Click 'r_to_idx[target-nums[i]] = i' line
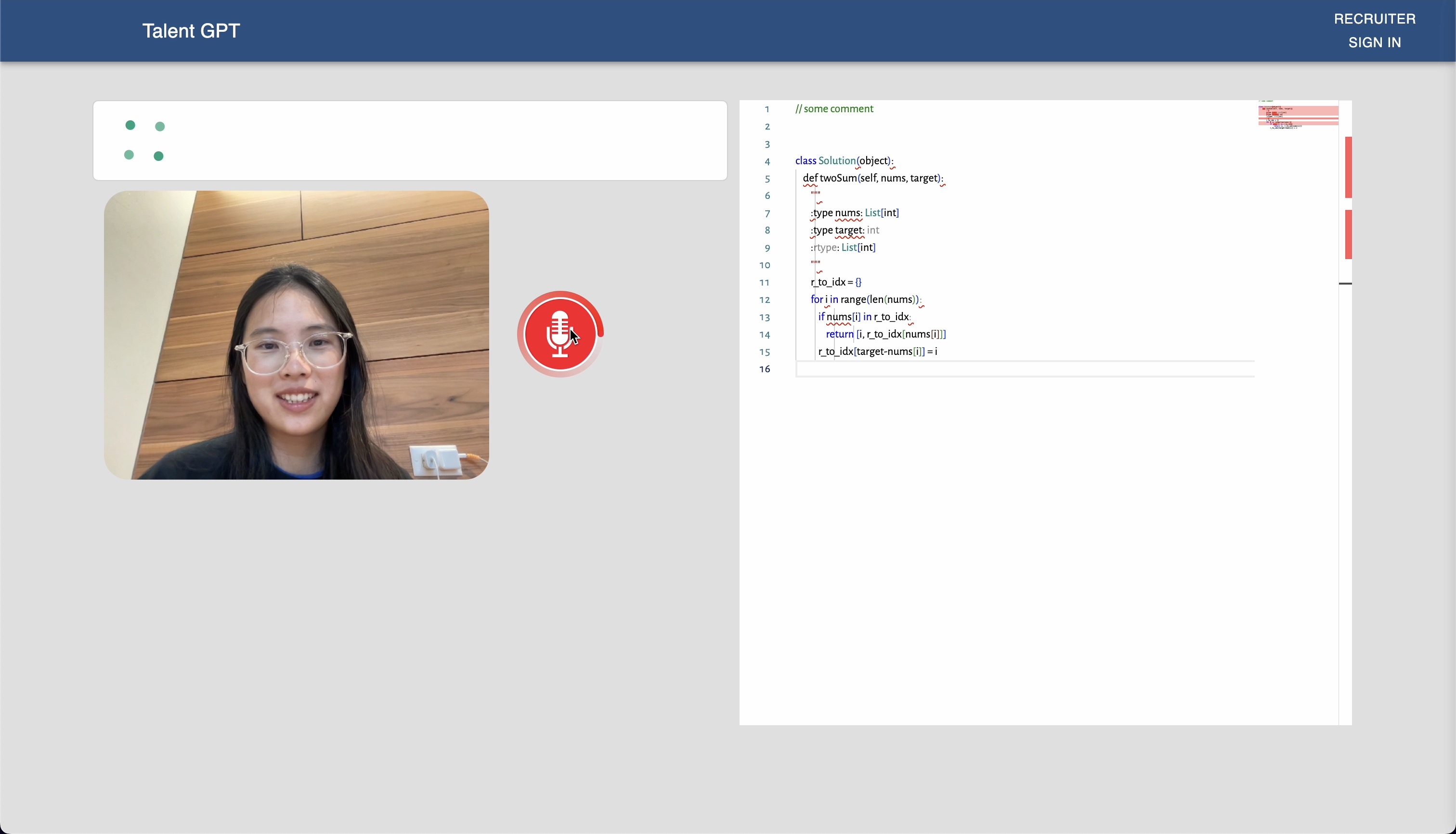 (877, 352)
